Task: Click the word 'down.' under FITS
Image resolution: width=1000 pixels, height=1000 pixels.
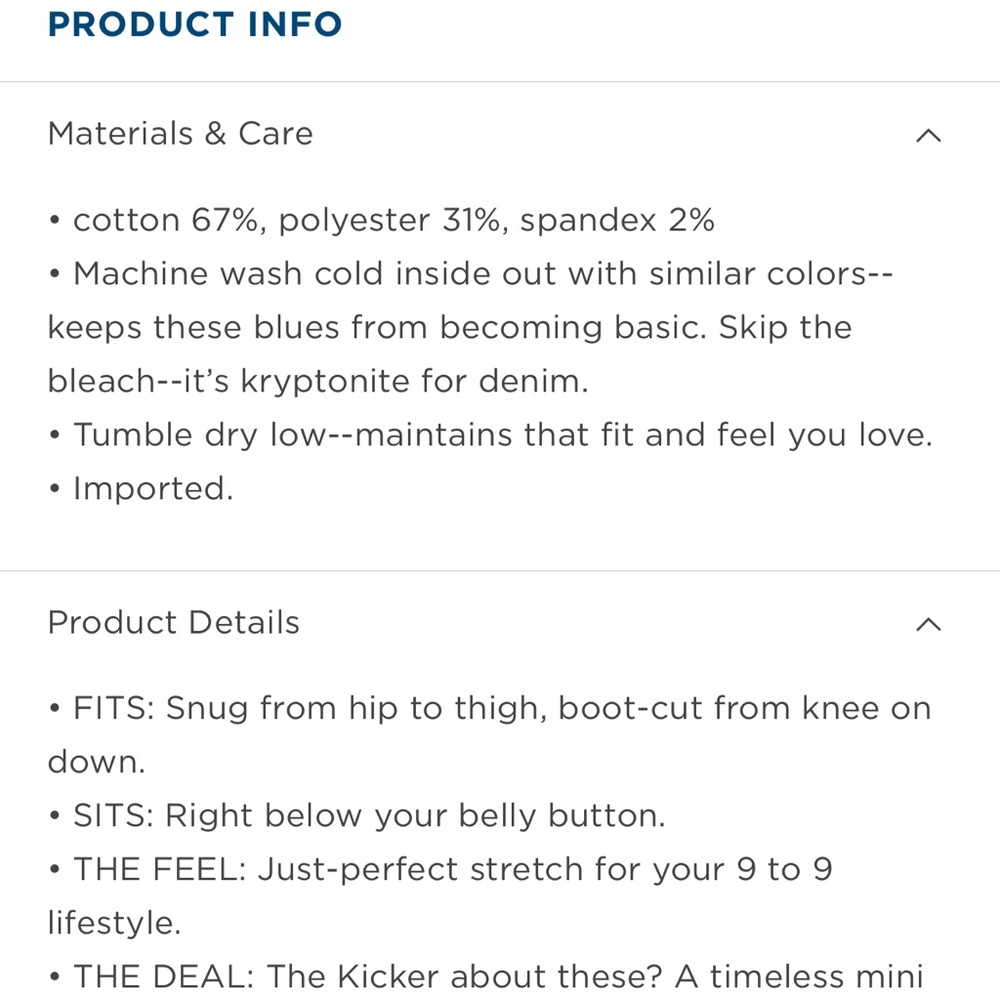Action: tap(96, 763)
